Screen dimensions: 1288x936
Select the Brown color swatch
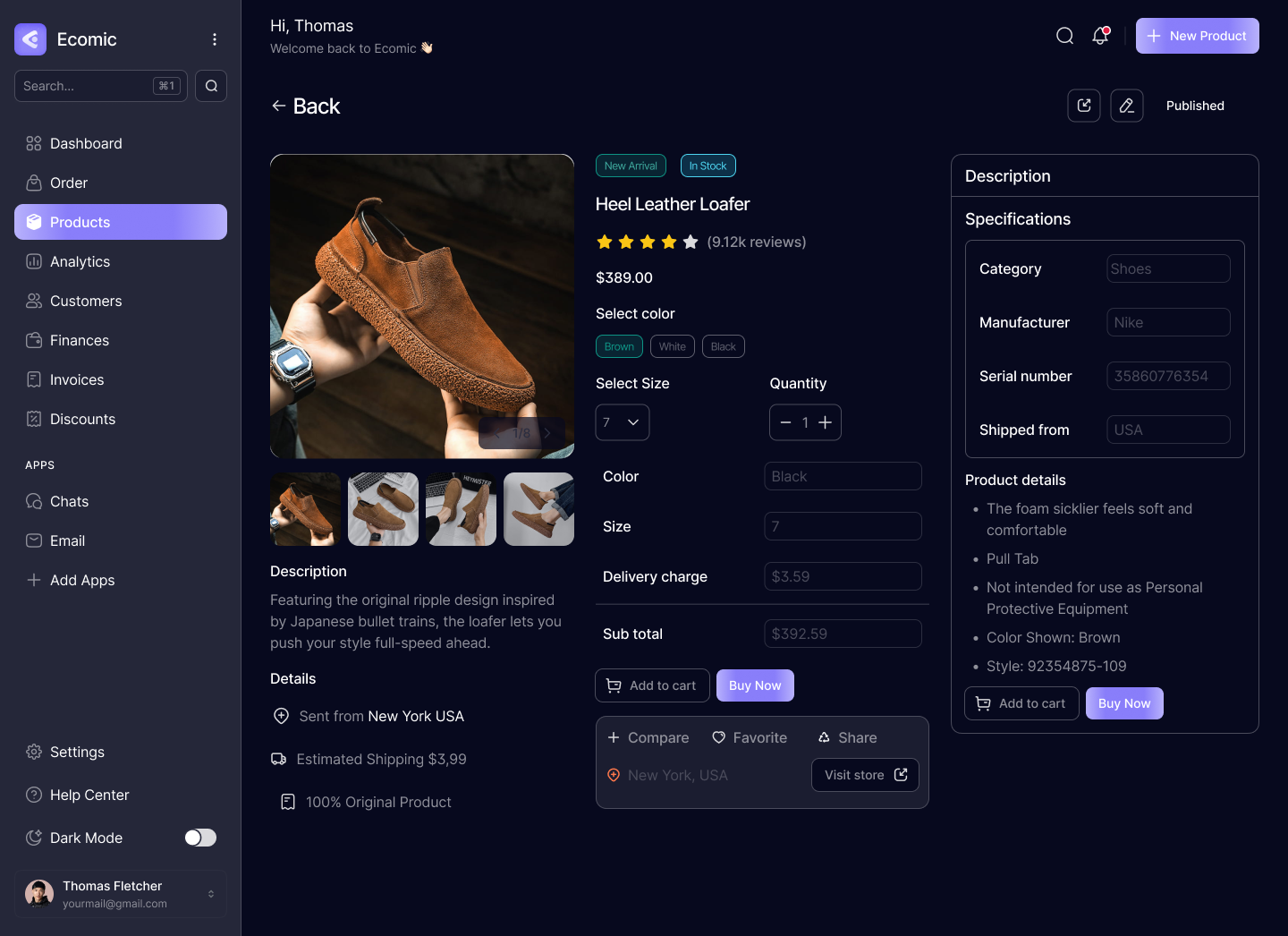[x=618, y=346]
